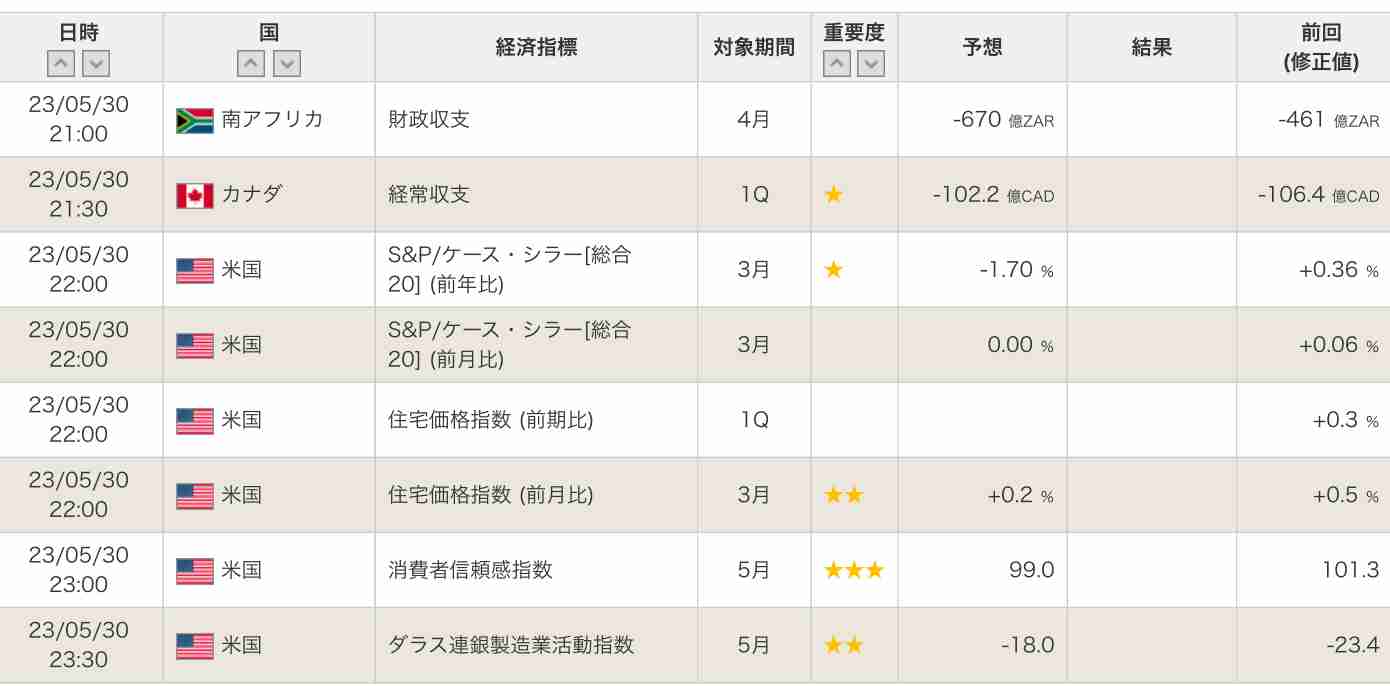Click the 経済指標 column header

537,47
